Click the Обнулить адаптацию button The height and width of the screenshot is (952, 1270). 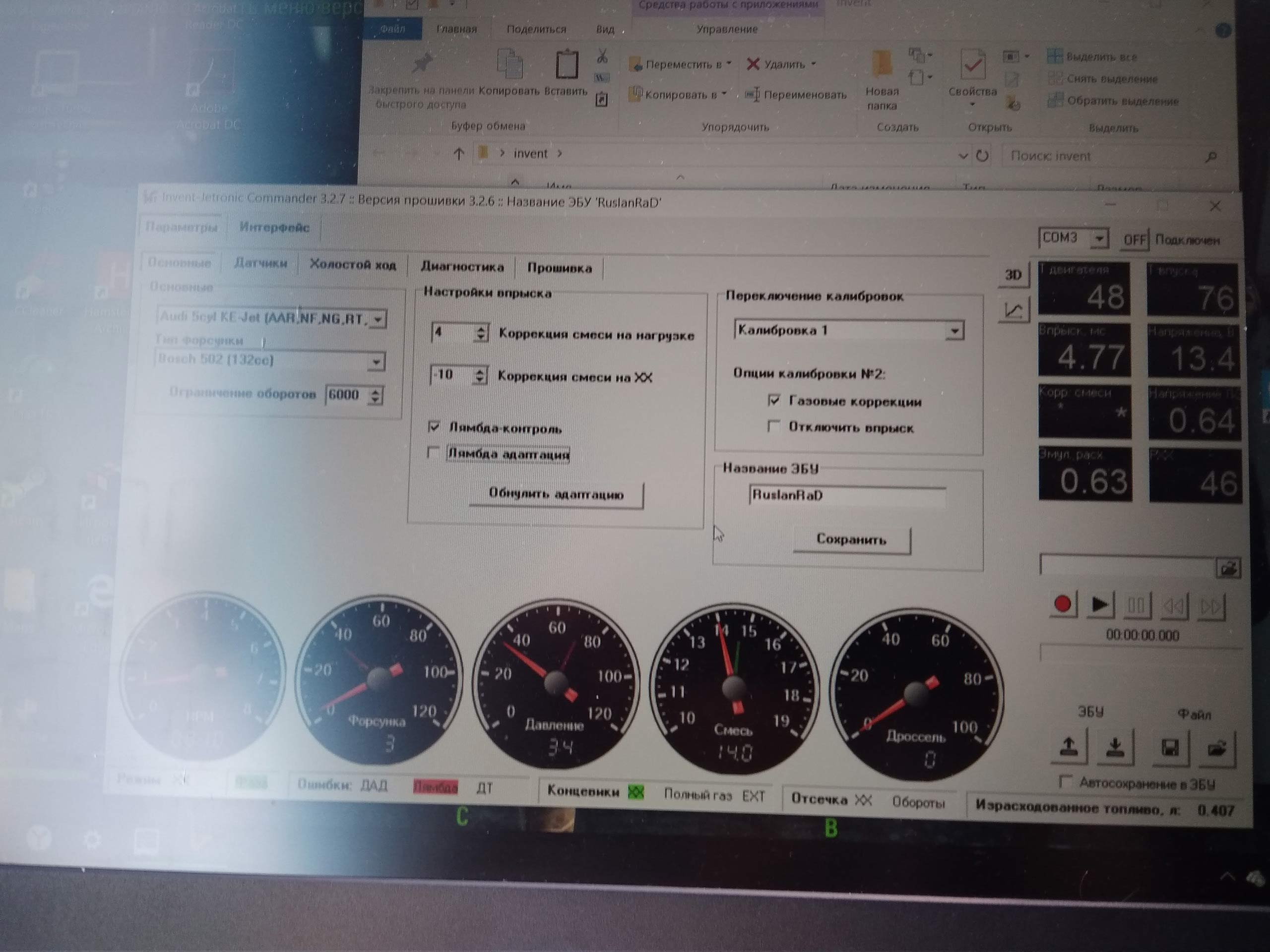(x=556, y=494)
